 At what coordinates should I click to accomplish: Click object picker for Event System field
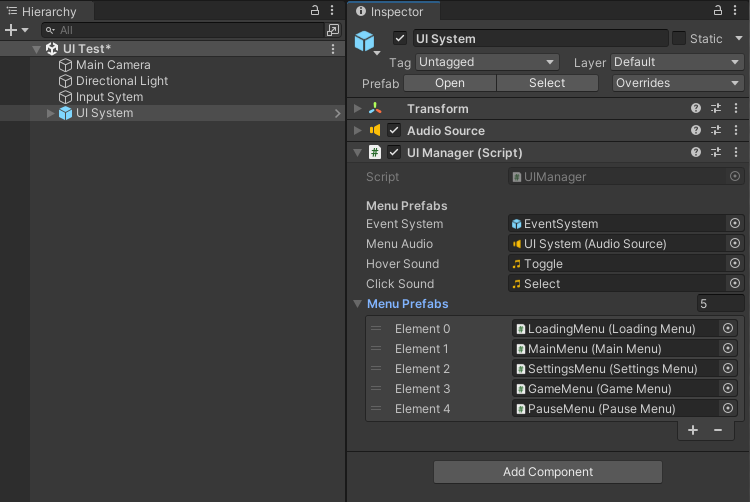tap(735, 224)
